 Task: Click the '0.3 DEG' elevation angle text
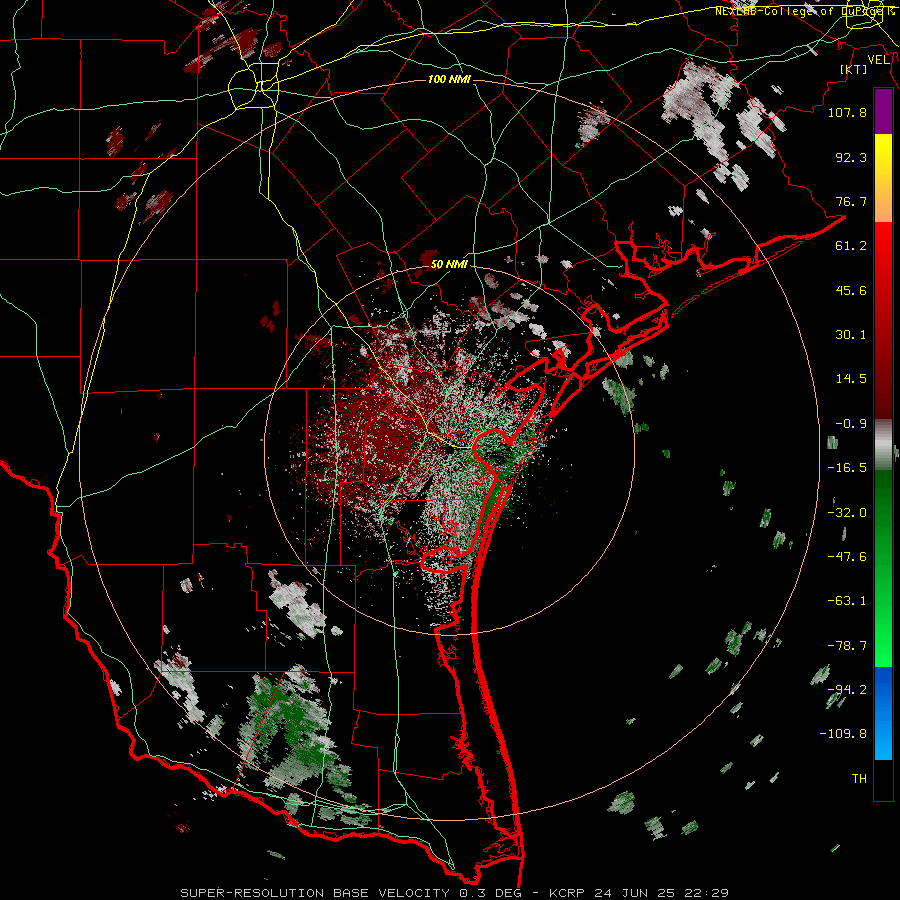tap(491, 893)
